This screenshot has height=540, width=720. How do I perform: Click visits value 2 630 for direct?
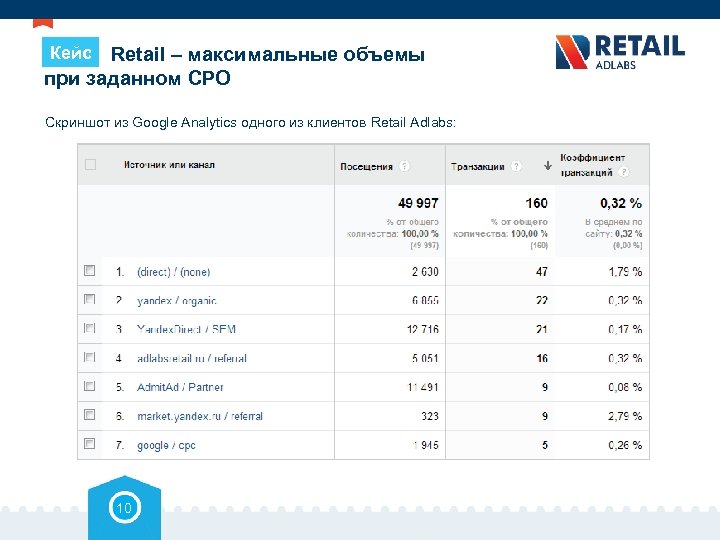coord(425,272)
